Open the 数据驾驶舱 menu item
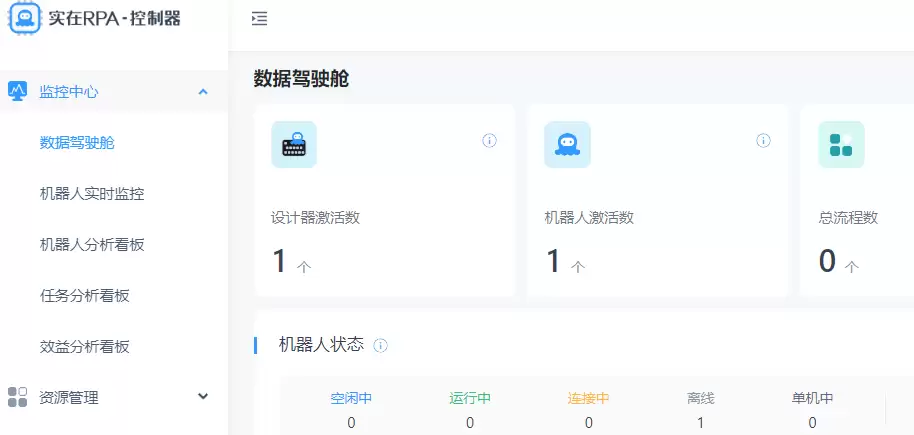This screenshot has height=435, width=914. (x=77, y=142)
